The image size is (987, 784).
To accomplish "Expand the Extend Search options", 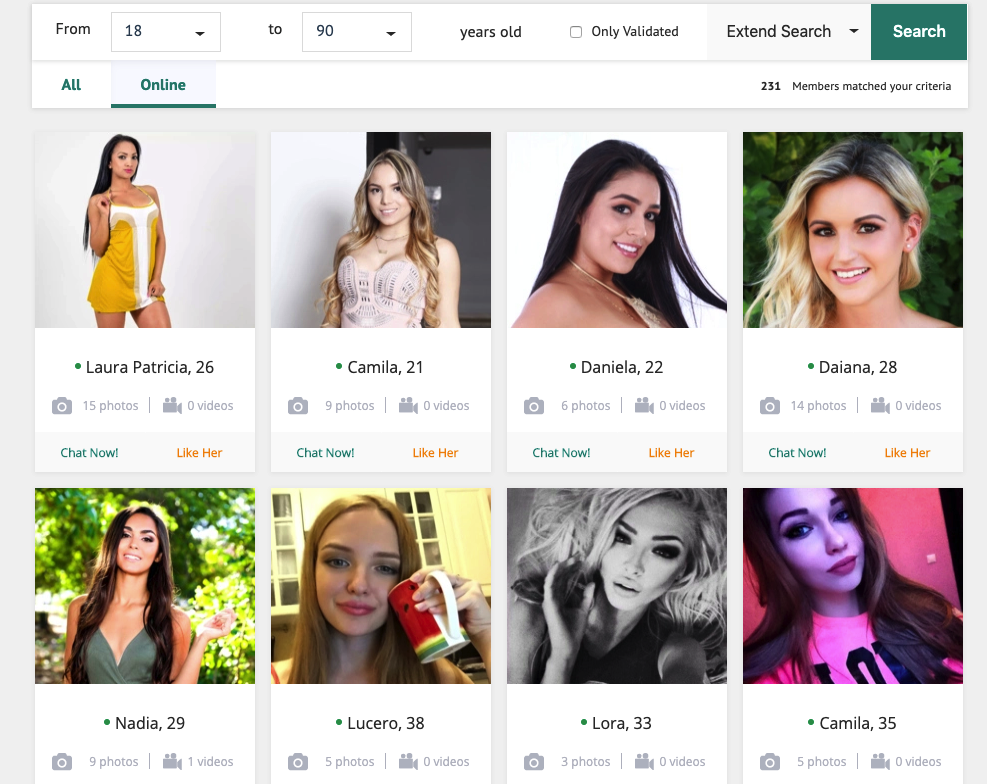I will pos(789,31).
